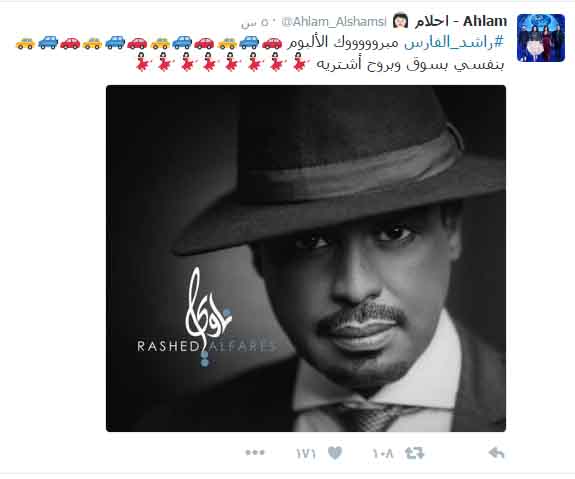
Task: Click the rightmost dancer emoji
Action: 301,61
